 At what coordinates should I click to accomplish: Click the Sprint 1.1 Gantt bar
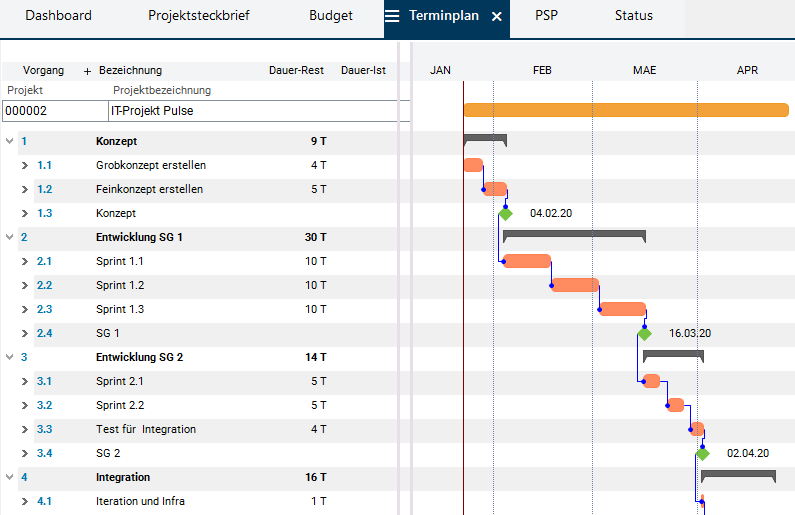point(526,261)
